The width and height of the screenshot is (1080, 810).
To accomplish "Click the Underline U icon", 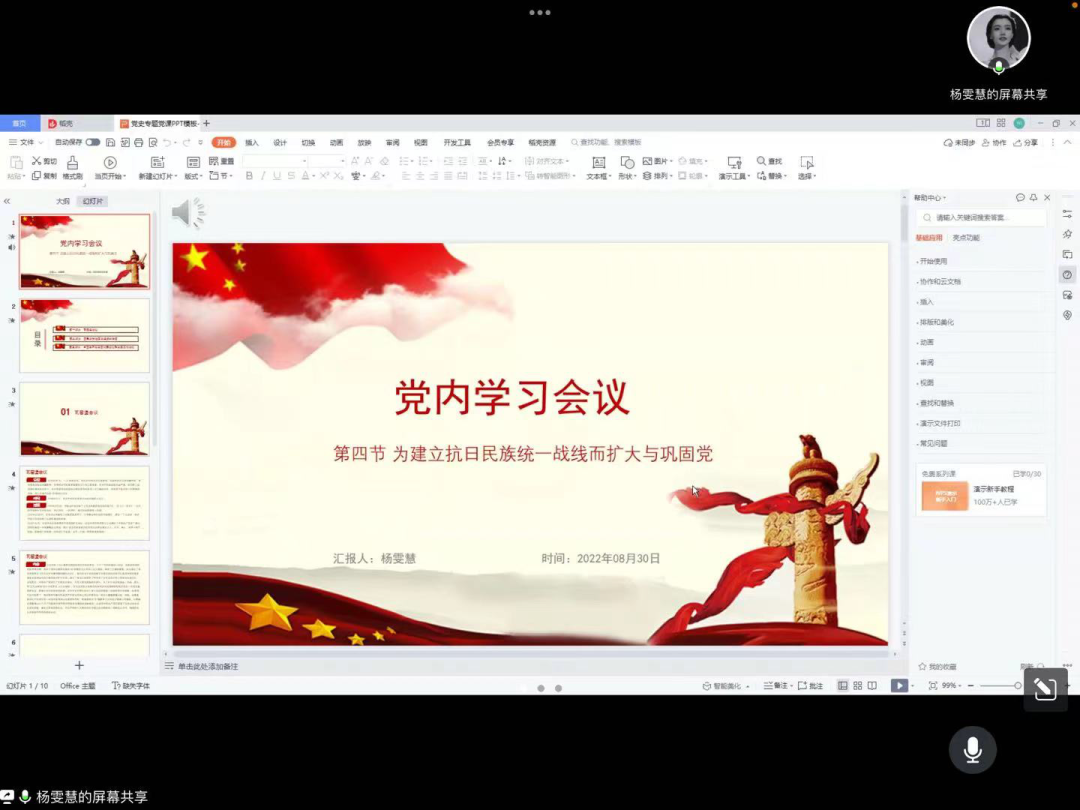I will pos(277,176).
